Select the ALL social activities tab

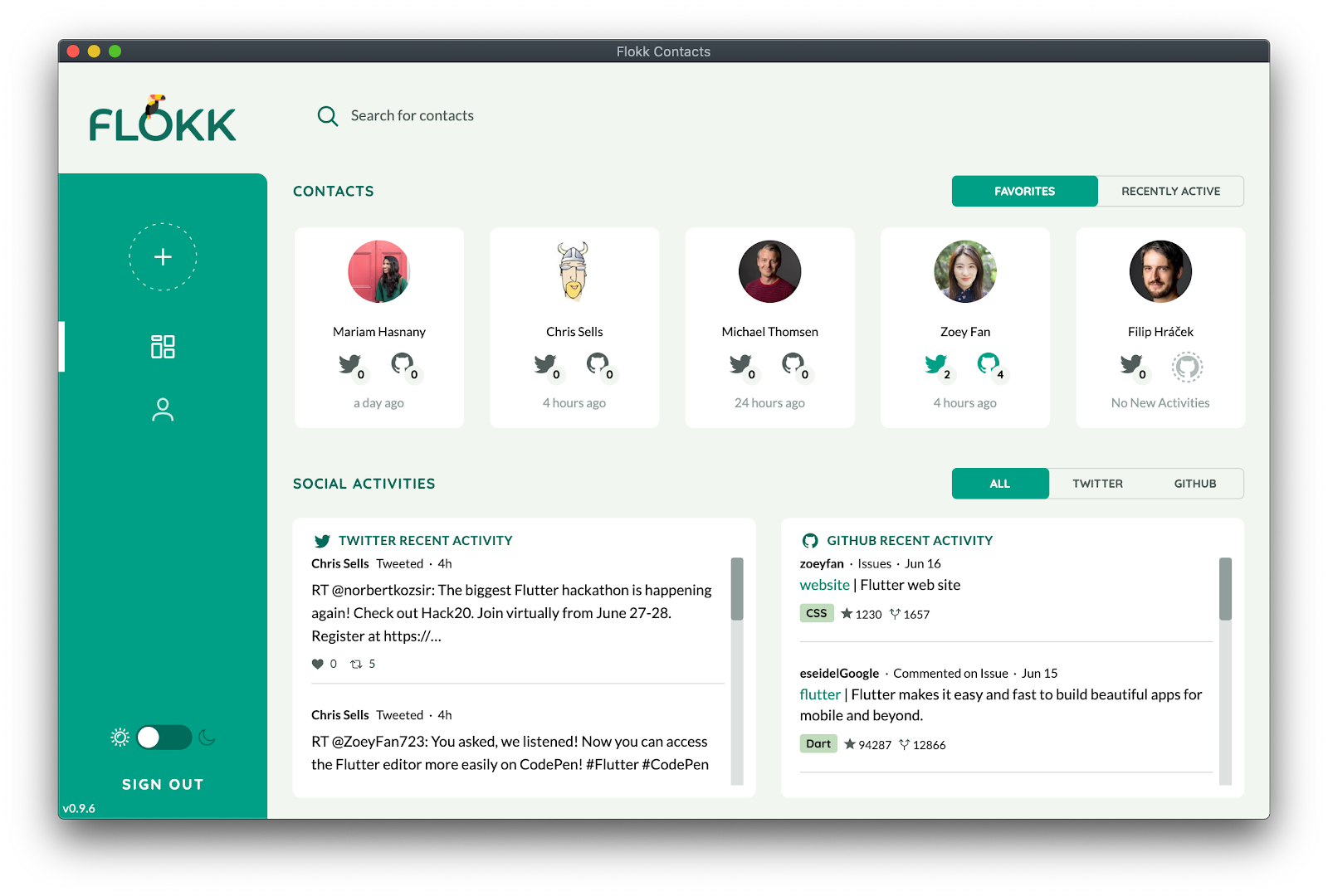[1000, 483]
